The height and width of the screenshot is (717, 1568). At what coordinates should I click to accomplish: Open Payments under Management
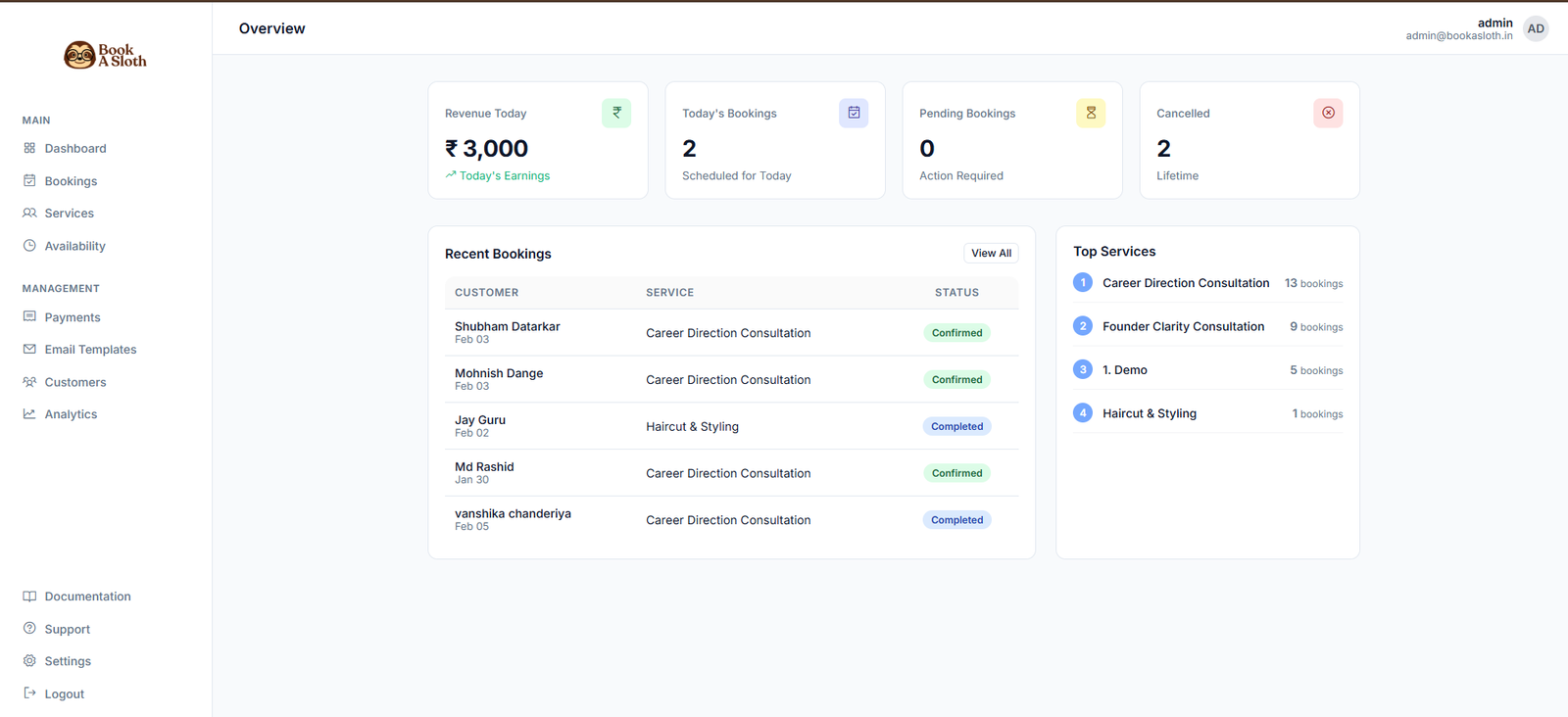coord(73,317)
